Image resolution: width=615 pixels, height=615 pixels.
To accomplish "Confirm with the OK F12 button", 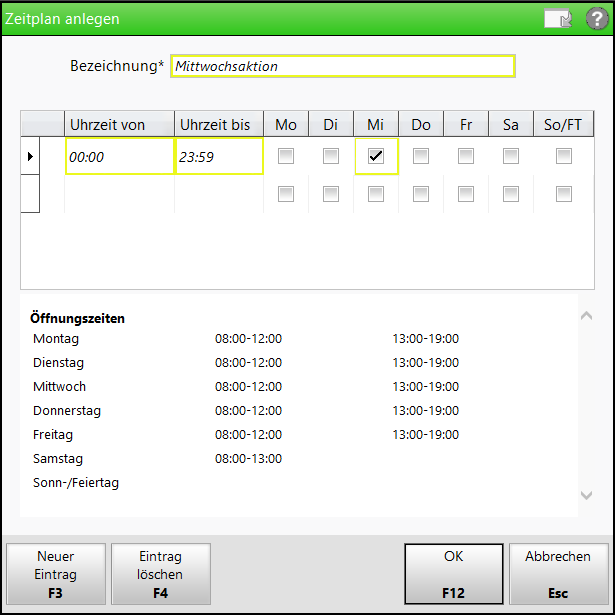I will (453, 574).
